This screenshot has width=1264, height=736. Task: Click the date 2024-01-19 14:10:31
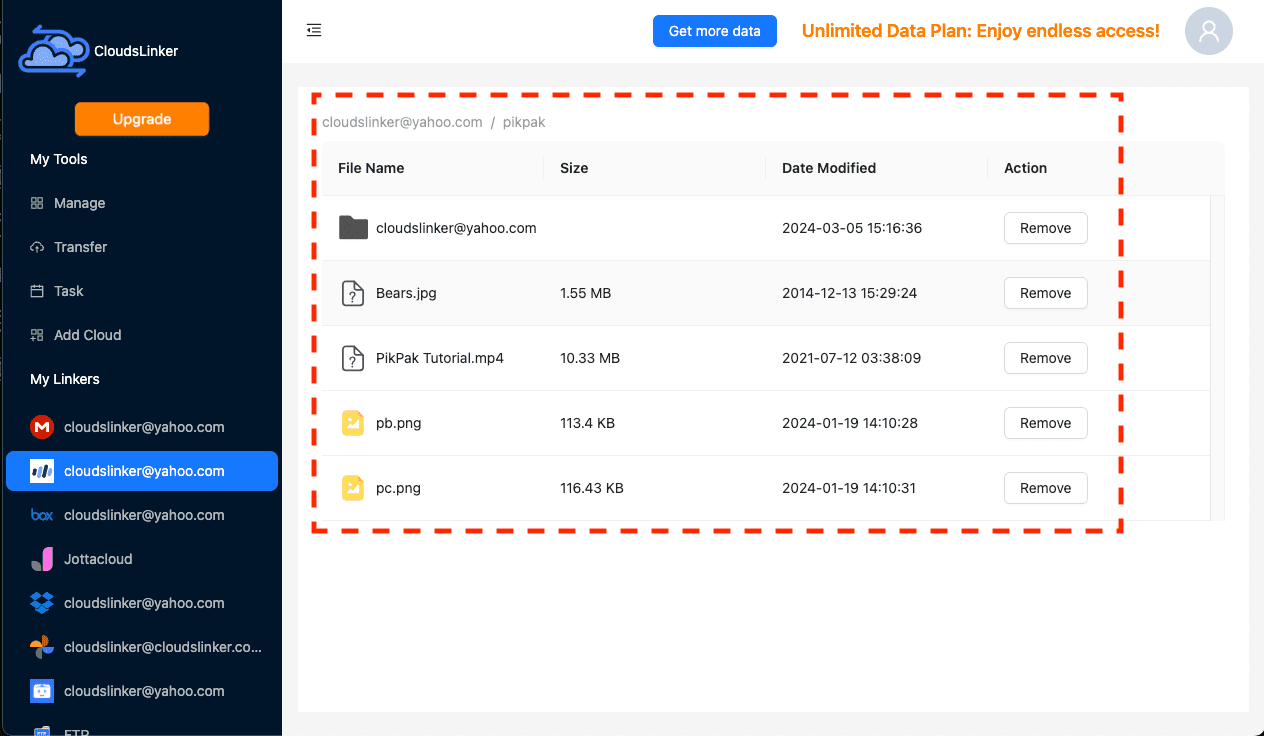click(849, 488)
